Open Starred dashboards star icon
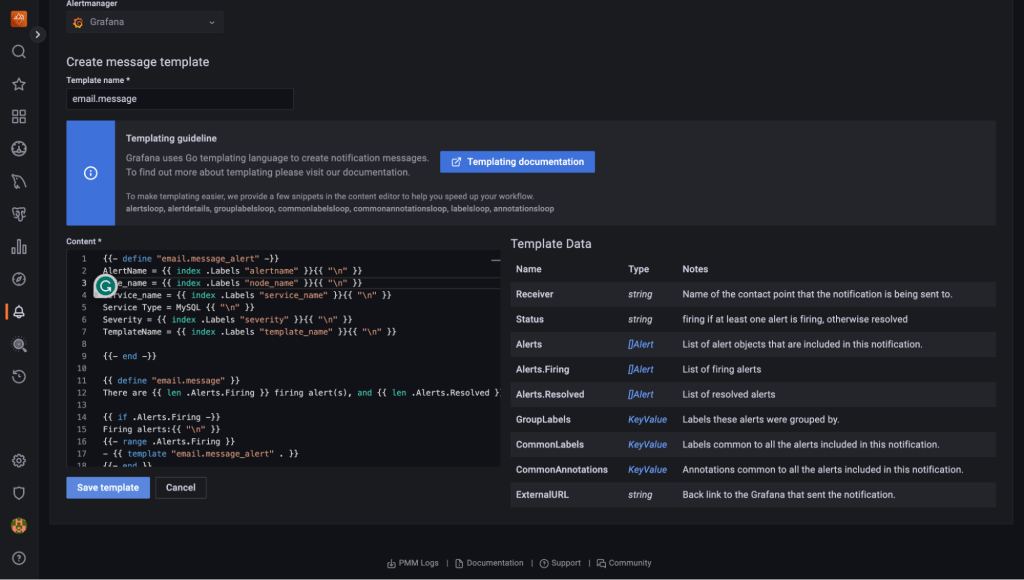The image size is (1024, 580). [19, 84]
